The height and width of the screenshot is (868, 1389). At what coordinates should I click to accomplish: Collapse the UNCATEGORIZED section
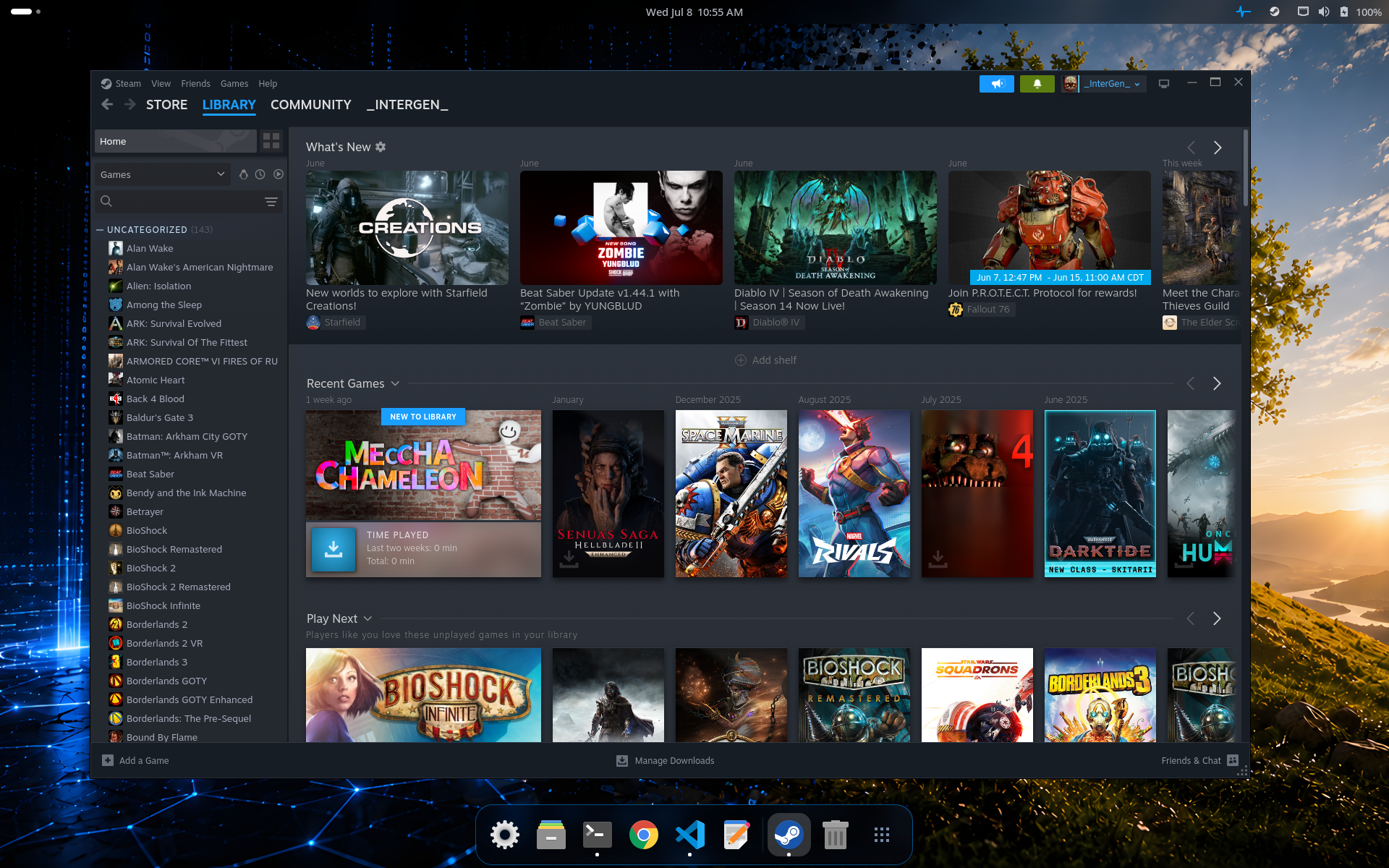point(100,230)
